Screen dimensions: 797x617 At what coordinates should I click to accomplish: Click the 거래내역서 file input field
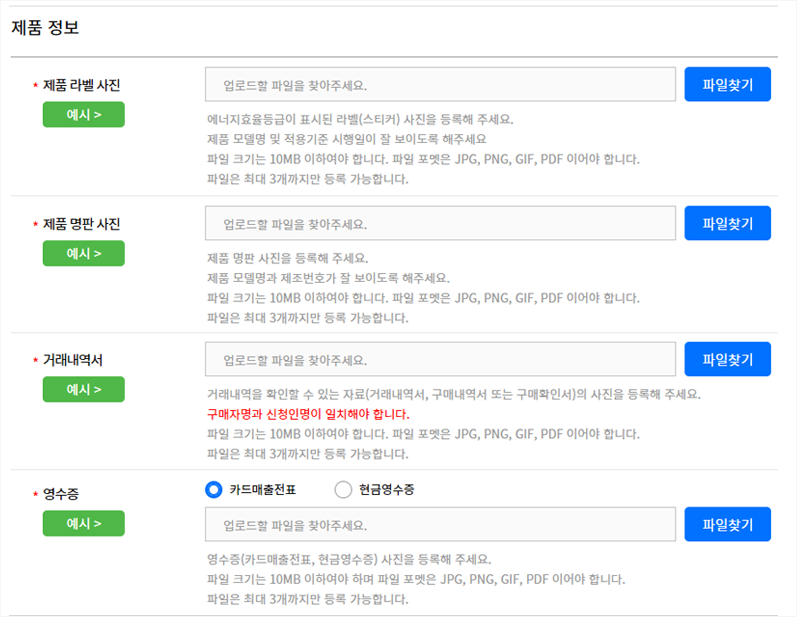coord(440,359)
